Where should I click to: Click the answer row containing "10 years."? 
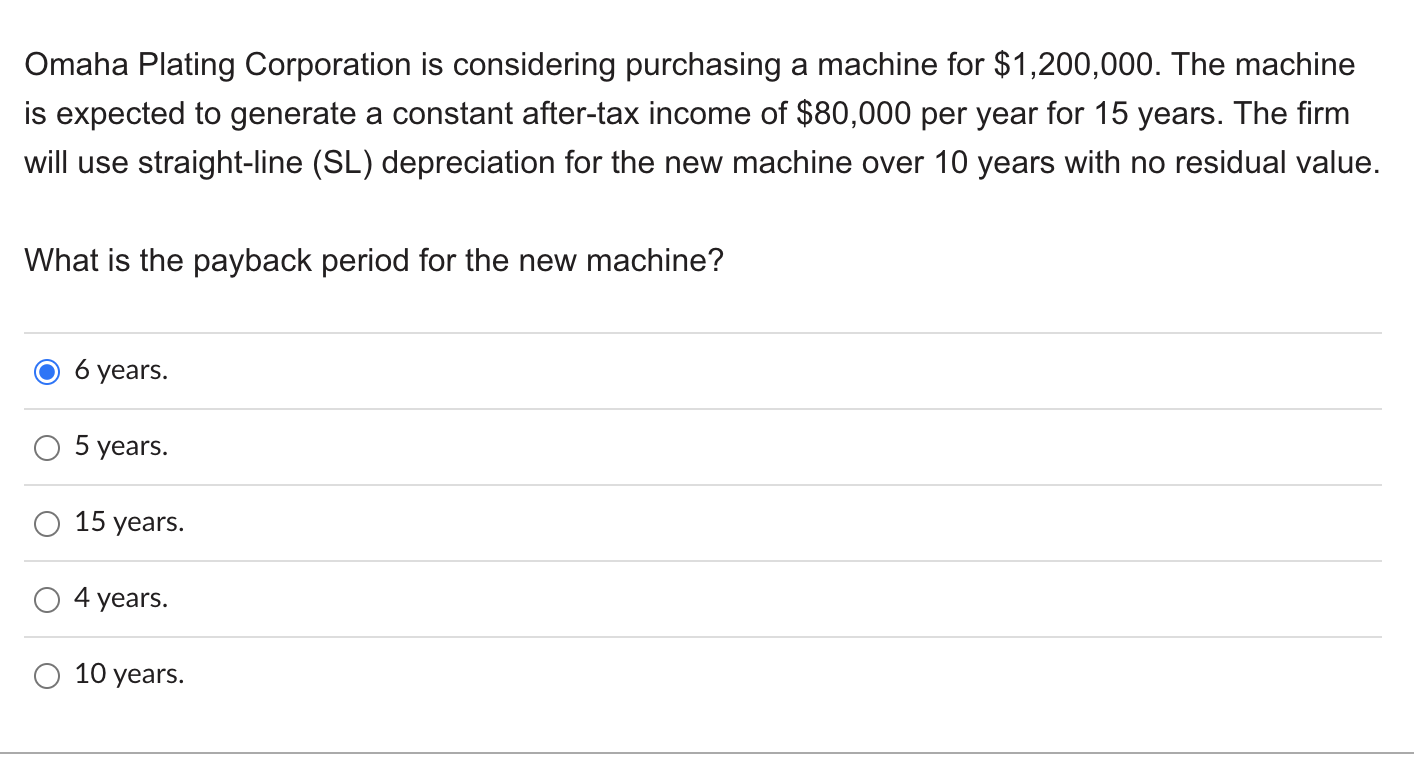coord(700,674)
